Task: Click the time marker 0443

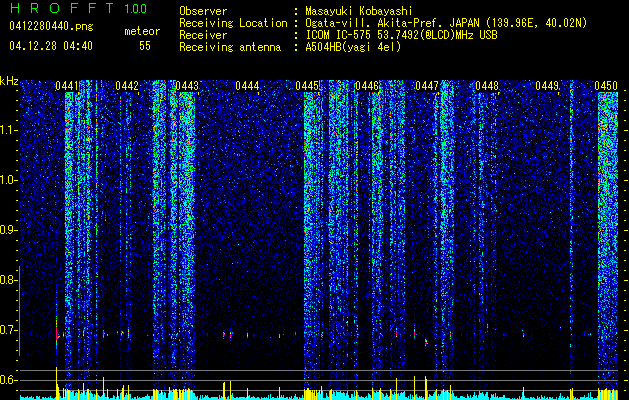Action: pyautogui.click(x=187, y=86)
